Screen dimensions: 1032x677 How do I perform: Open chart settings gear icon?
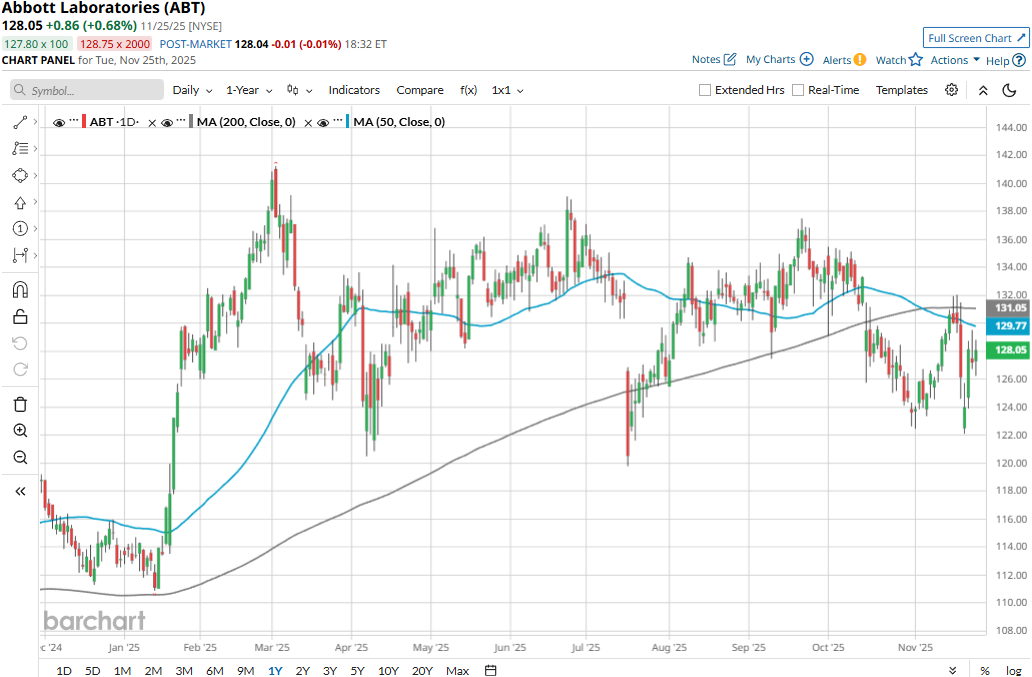click(x=951, y=90)
